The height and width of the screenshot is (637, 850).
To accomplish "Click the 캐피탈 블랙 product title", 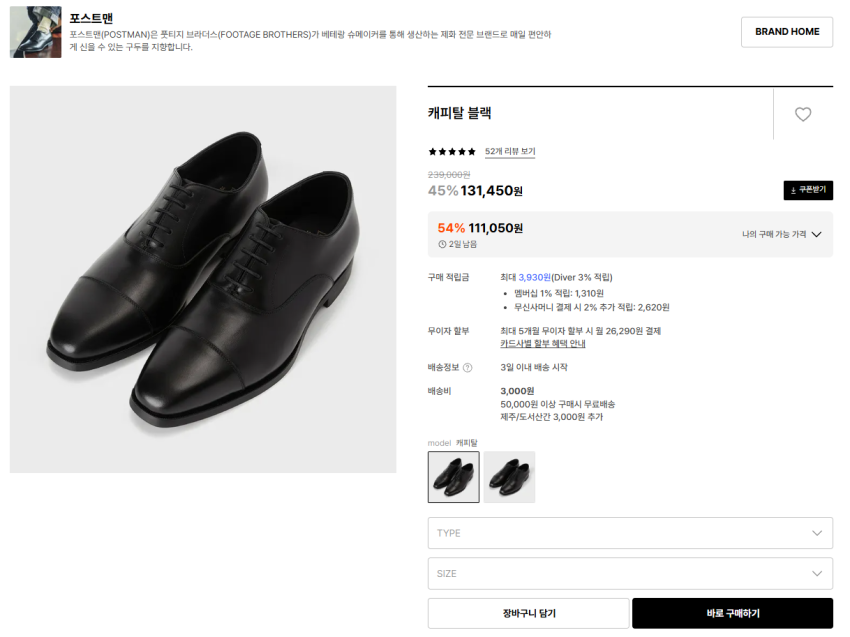I will pyautogui.click(x=459, y=113).
